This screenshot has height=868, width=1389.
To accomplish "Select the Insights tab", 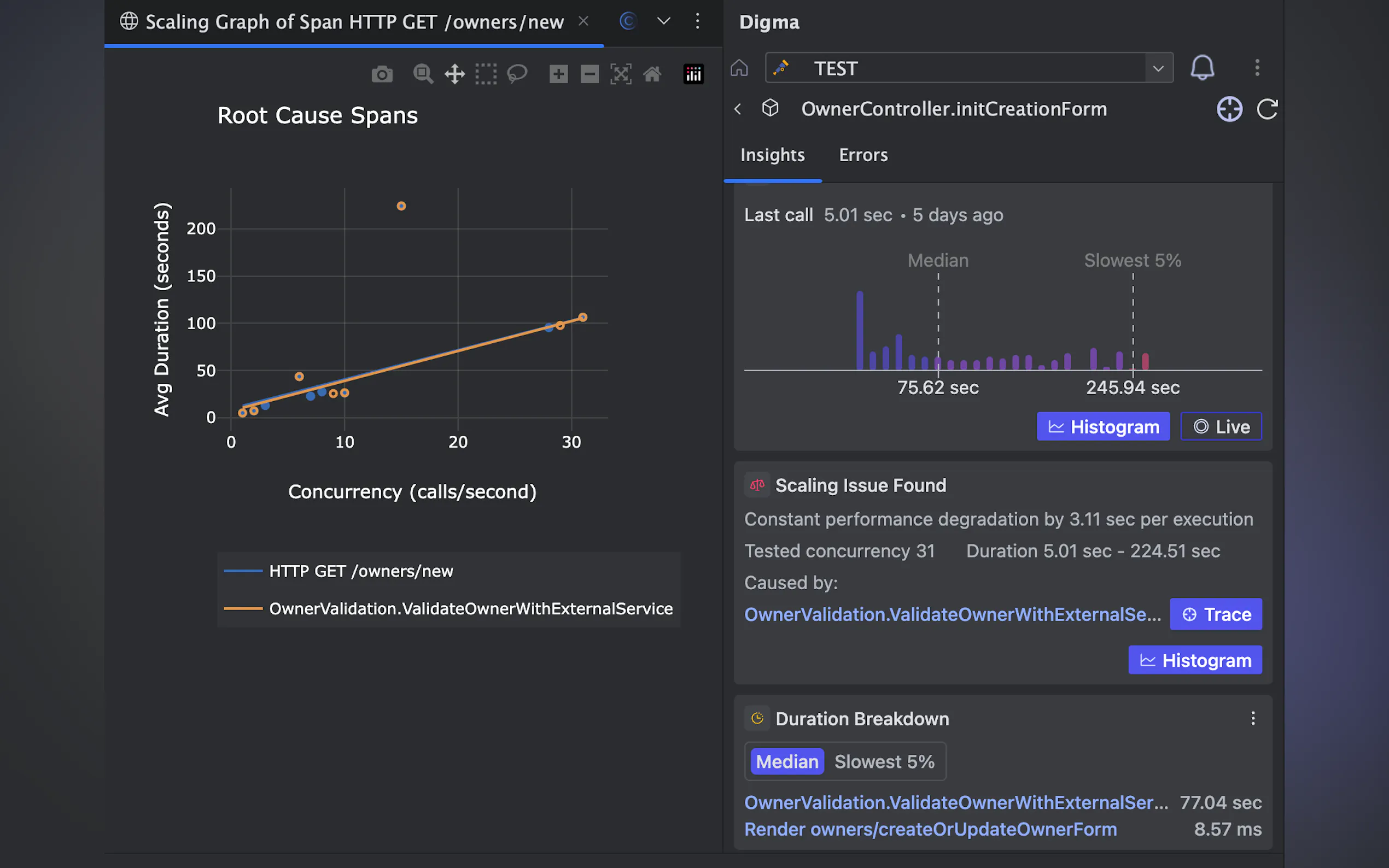I will [x=772, y=155].
